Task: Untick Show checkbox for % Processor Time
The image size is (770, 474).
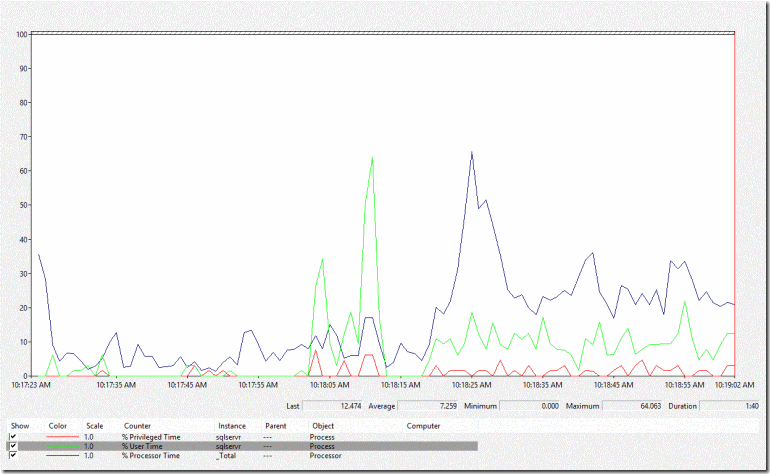Action: [13, 455]
